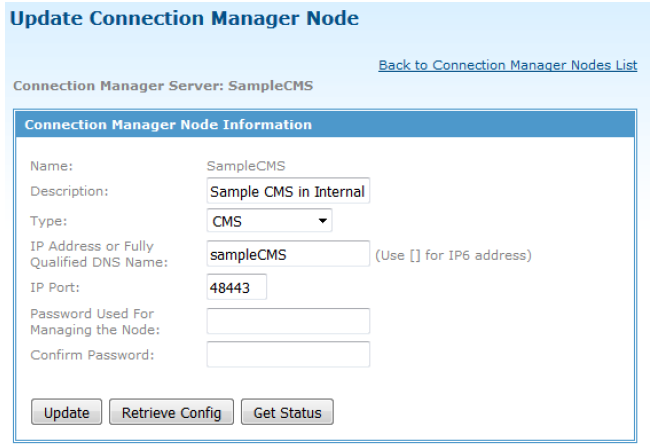Click the Type: label
Screen dimensions: 654x448
tap(48, 221)
